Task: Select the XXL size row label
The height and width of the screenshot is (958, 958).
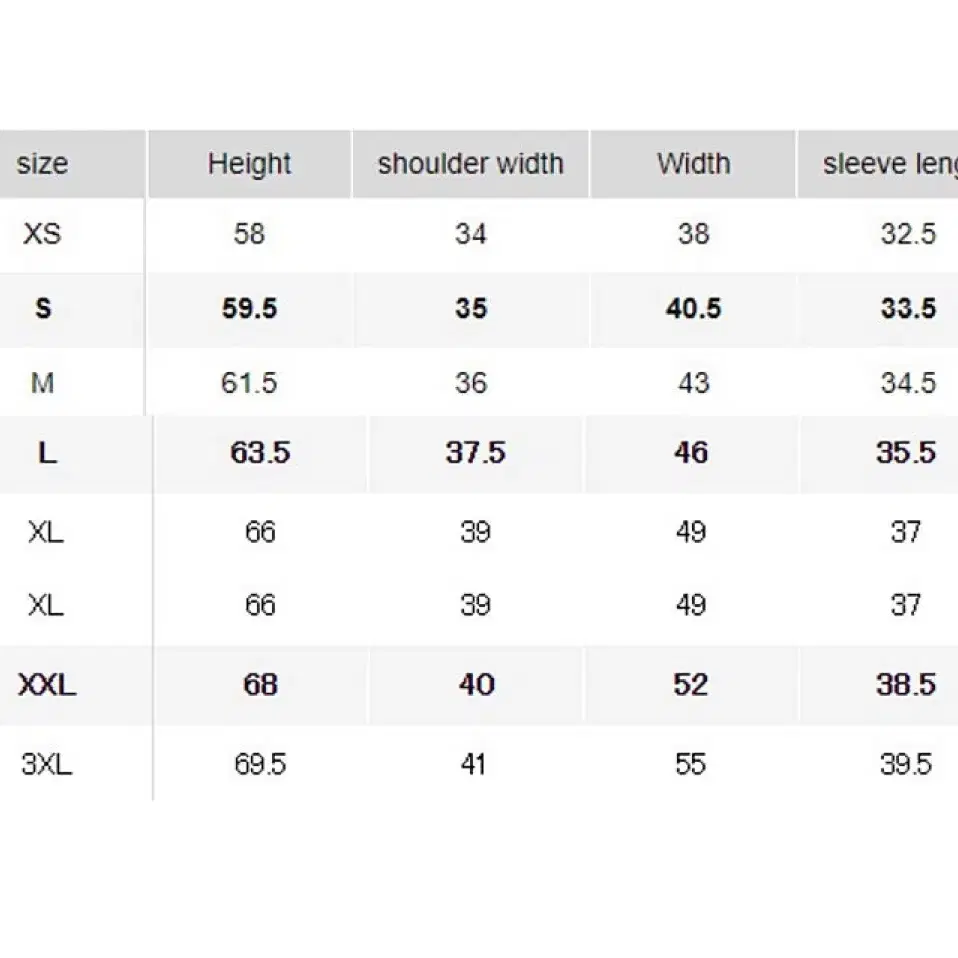Action: (47, 684)
